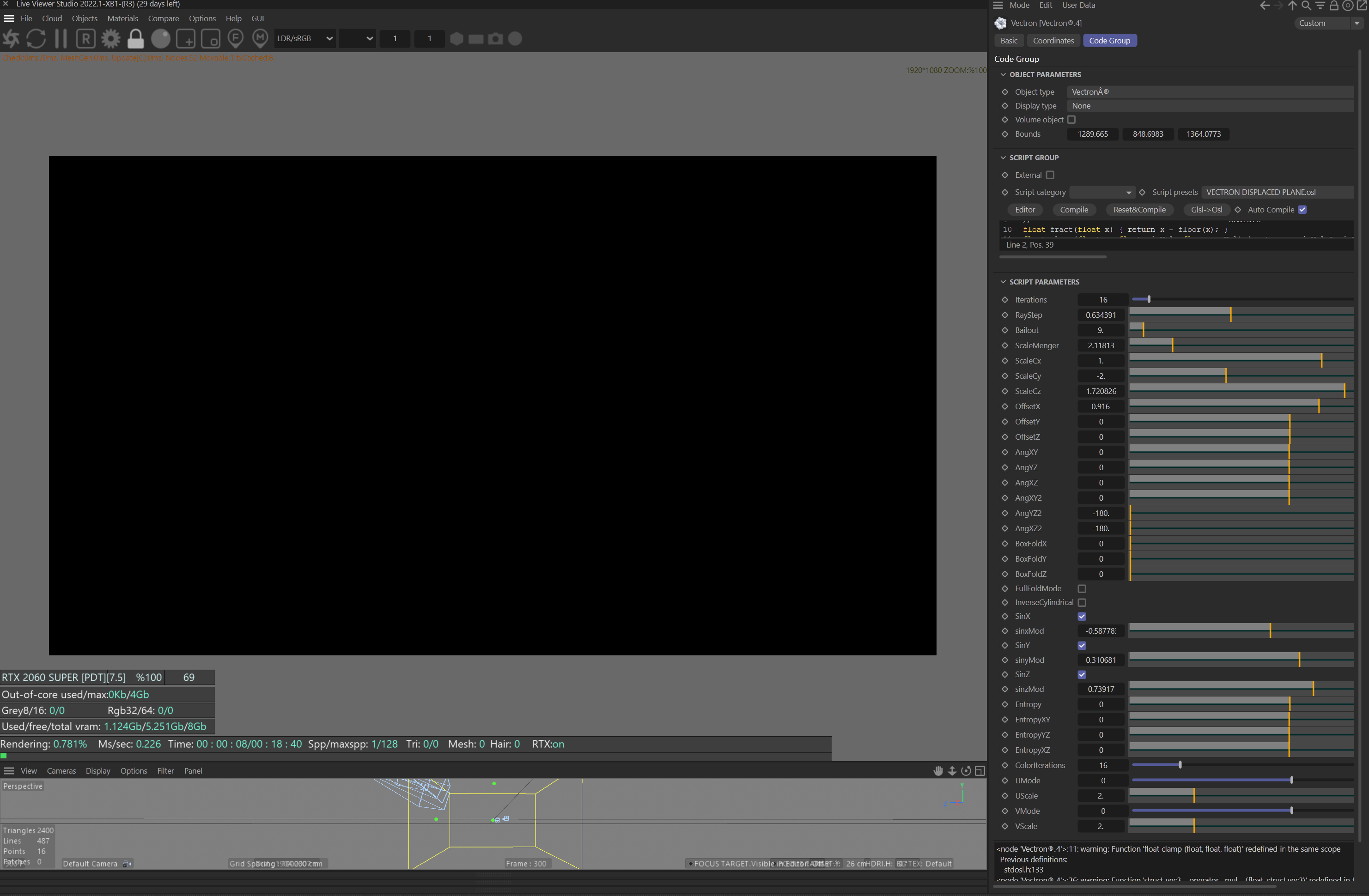The image size is (1369, 896).
Task: Enable the FullFoldMode checkbox
Action: pos(1082,588)
